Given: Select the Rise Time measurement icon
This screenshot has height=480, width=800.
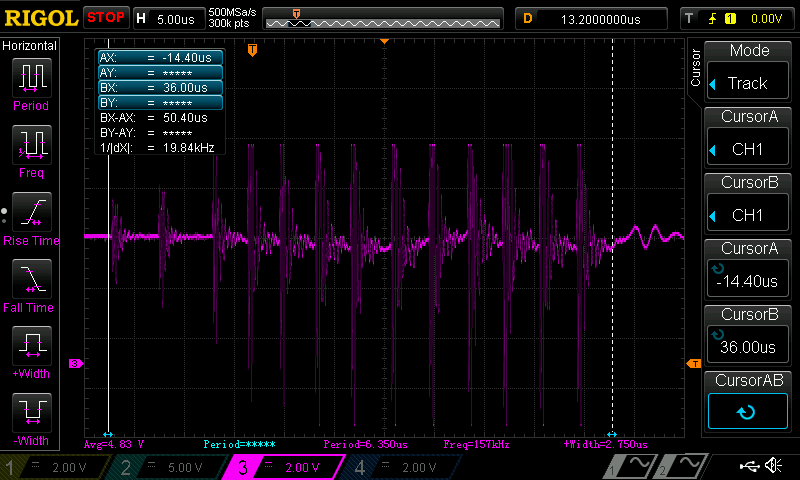Looking at the screenshot, I should point(30,213).
